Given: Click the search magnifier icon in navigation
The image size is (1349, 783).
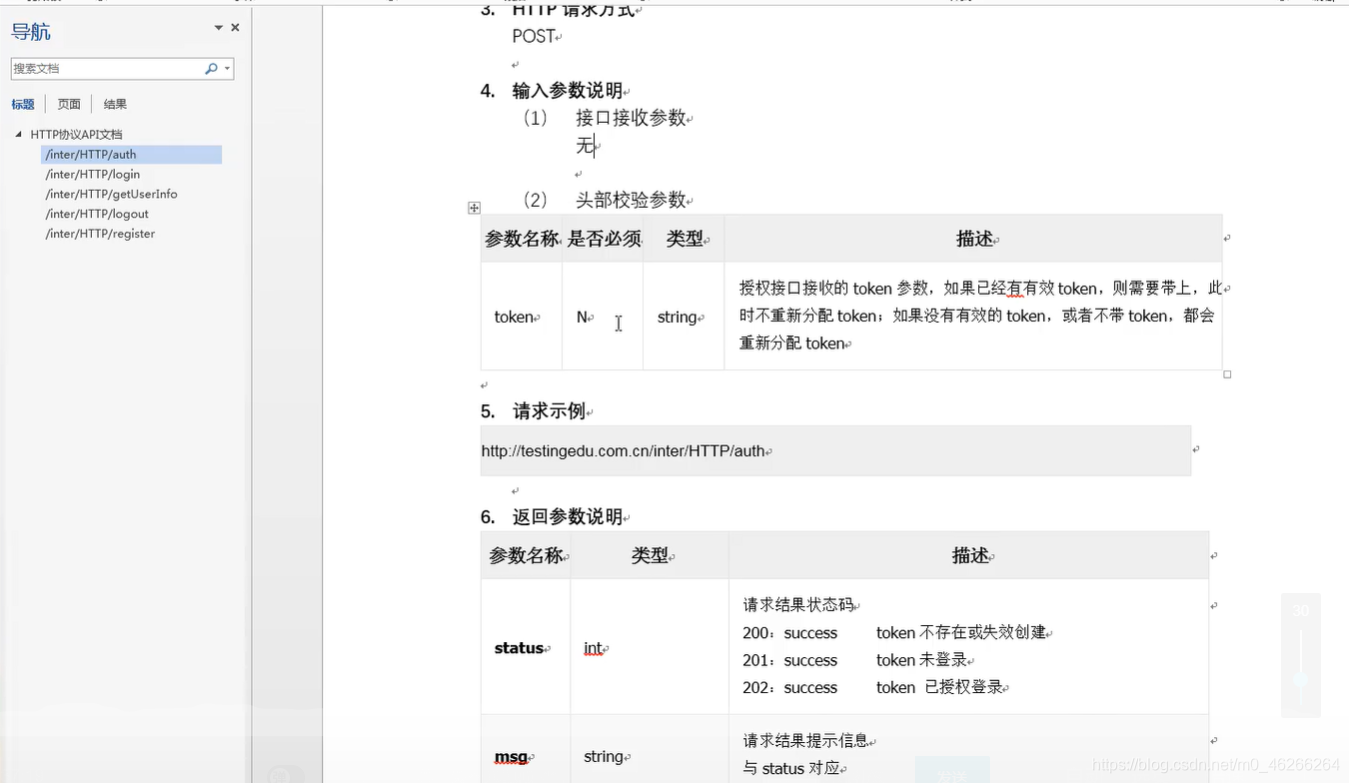Looking at the screenshot, I should (x=211, y=68).
